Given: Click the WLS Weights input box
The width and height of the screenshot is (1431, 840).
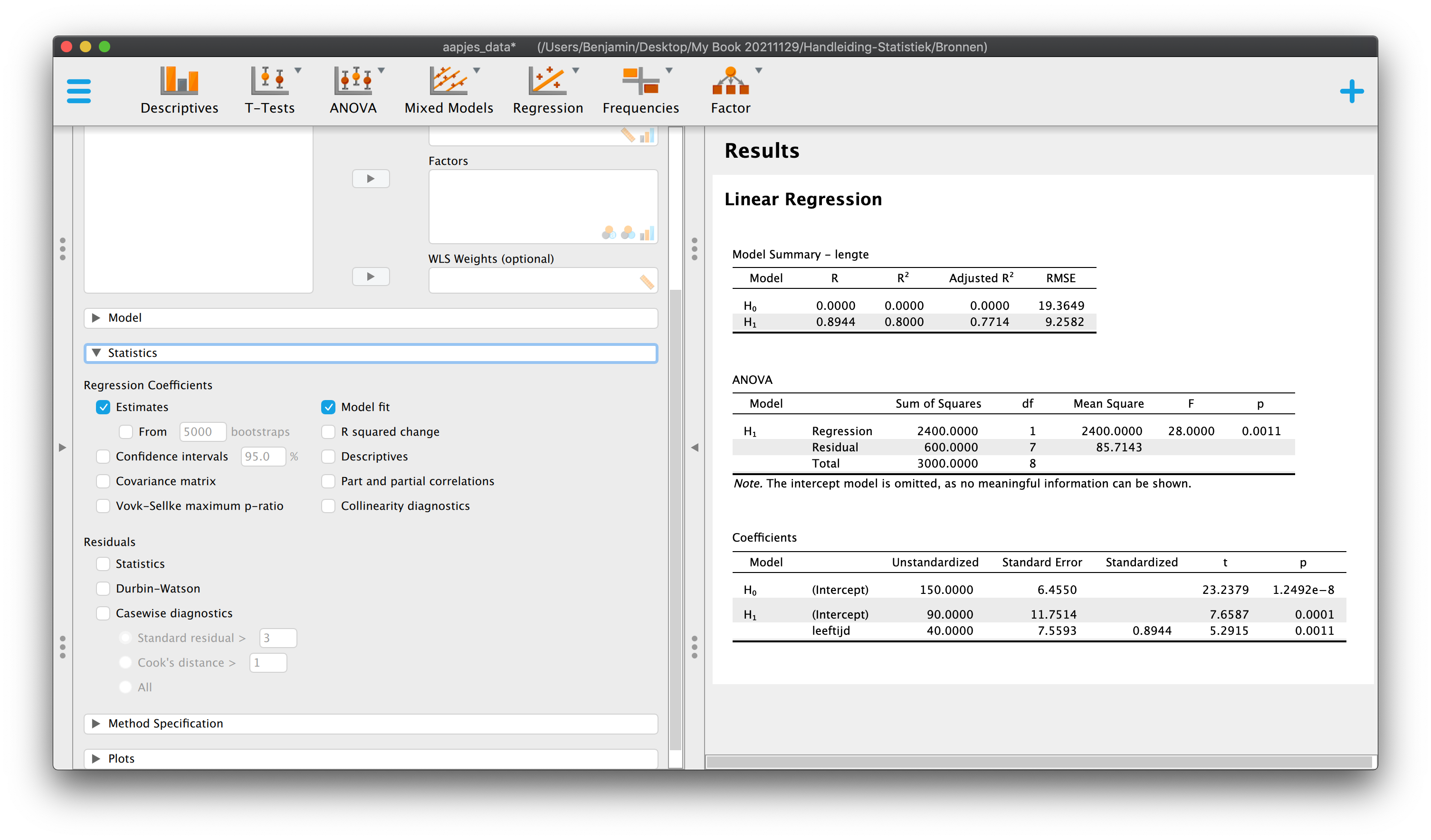Looking at the screenshot, I should pos(544,281).
